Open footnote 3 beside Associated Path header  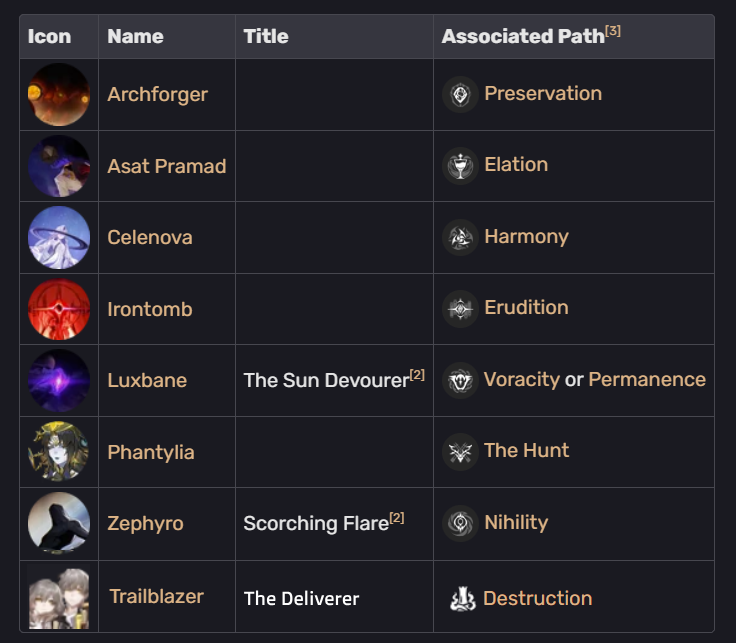pos(613,31)
